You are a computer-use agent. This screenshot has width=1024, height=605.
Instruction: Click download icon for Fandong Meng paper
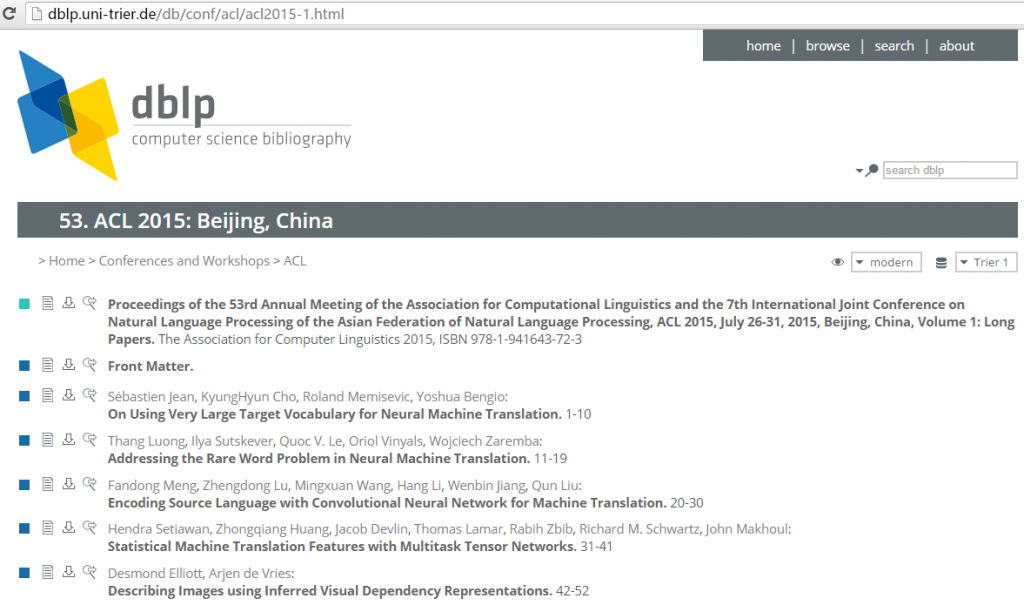pyautogui.click(x=68, y=483)
